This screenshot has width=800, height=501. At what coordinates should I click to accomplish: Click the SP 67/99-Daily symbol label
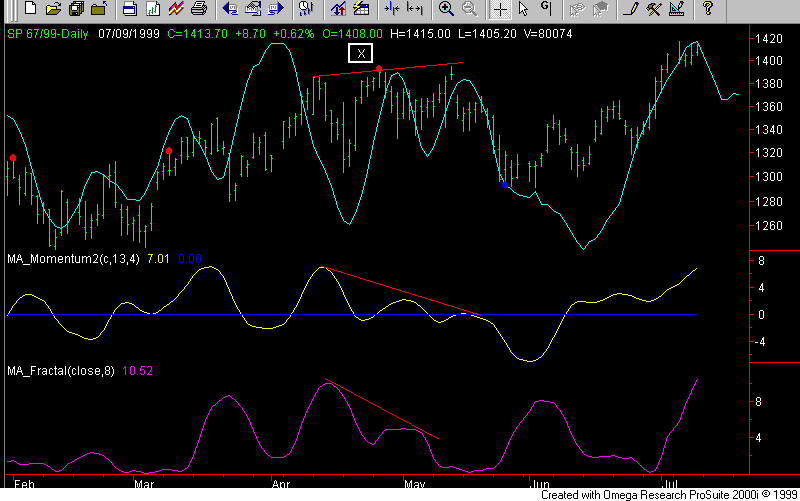[x=49, y=32]
